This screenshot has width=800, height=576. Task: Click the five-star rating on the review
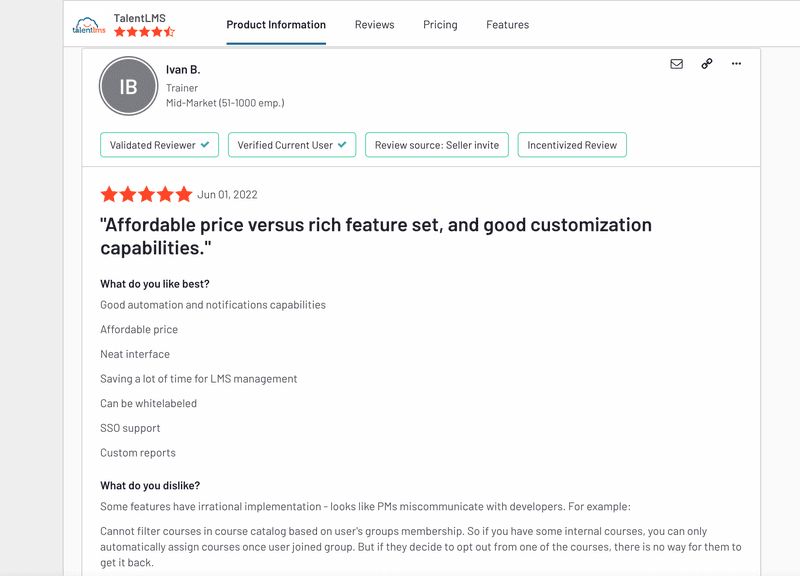click(x=145, y=194)
